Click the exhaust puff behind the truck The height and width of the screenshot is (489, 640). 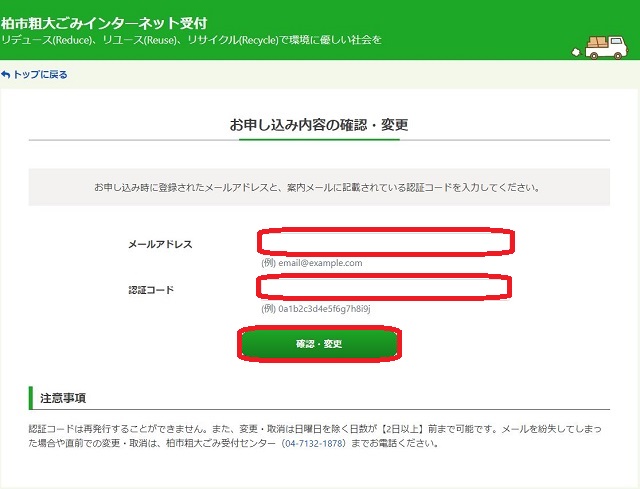tap(576, 52)
